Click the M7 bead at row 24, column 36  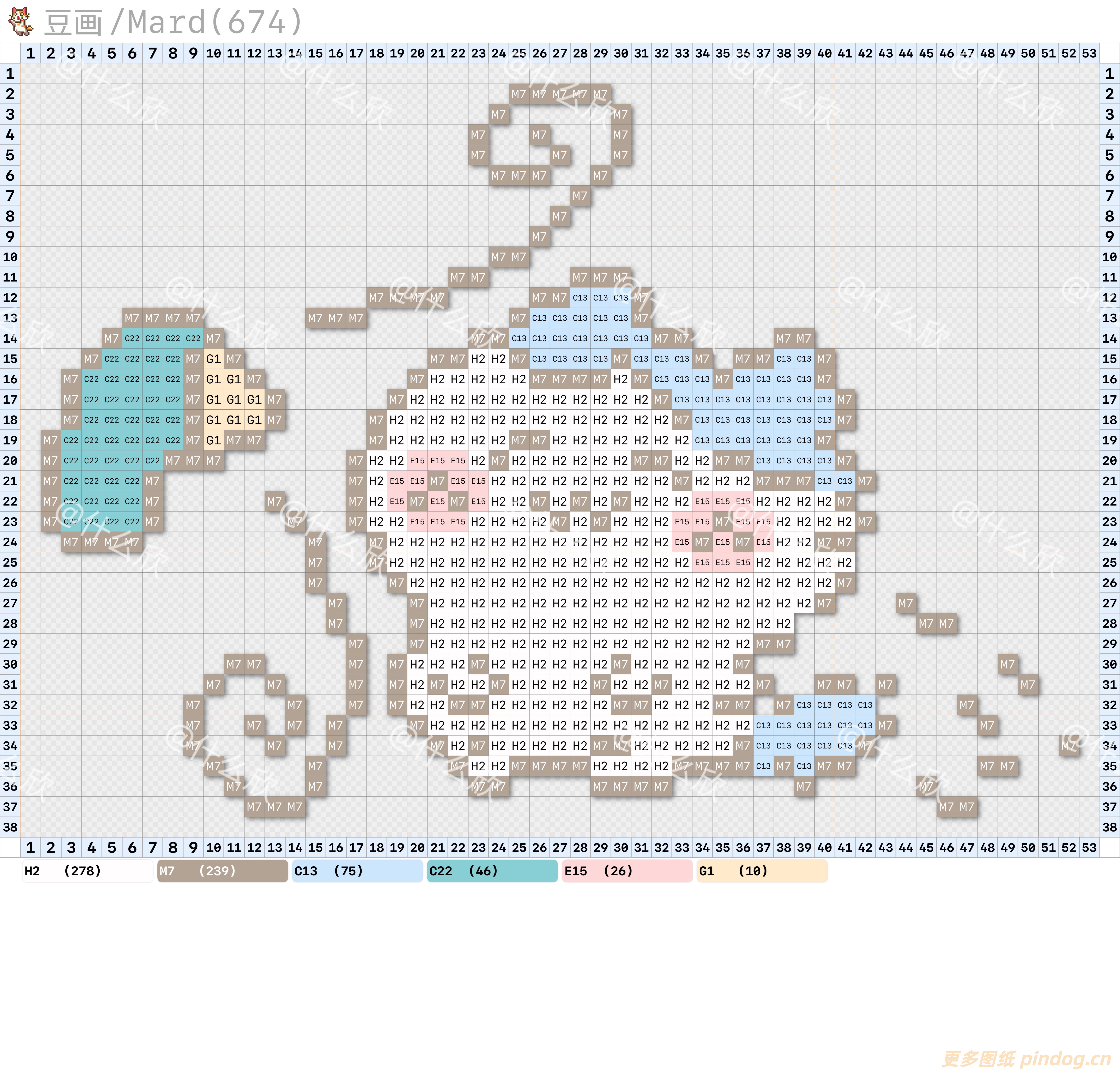coord(743,542)
